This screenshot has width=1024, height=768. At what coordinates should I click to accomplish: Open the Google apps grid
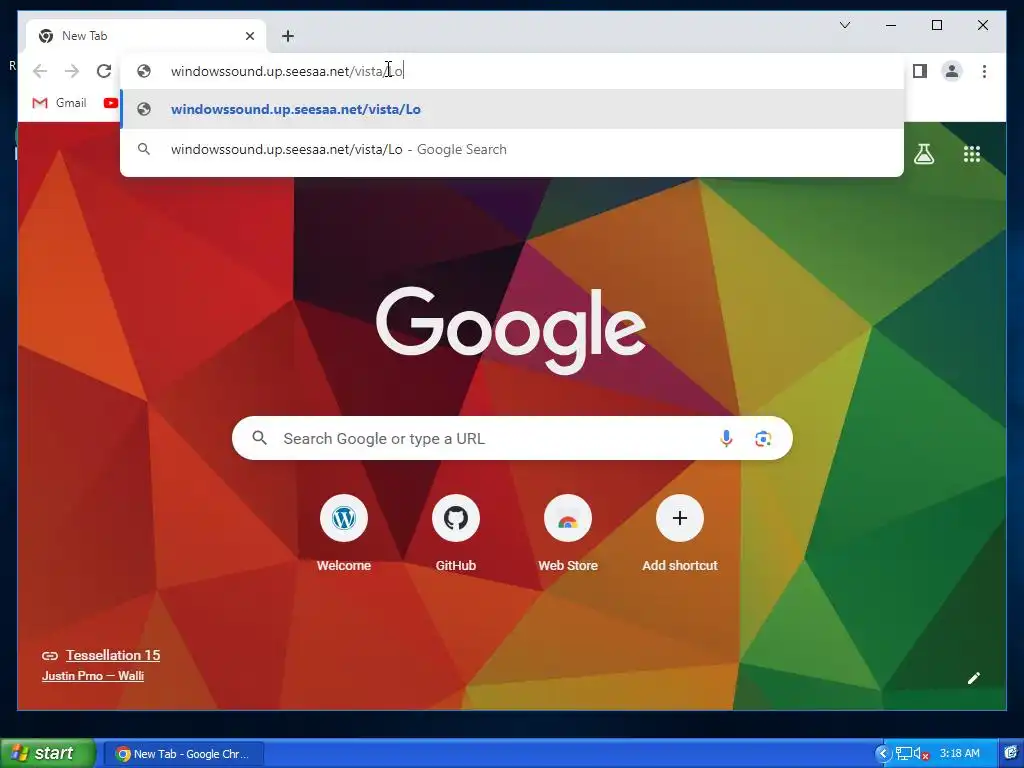click(972, 154)
